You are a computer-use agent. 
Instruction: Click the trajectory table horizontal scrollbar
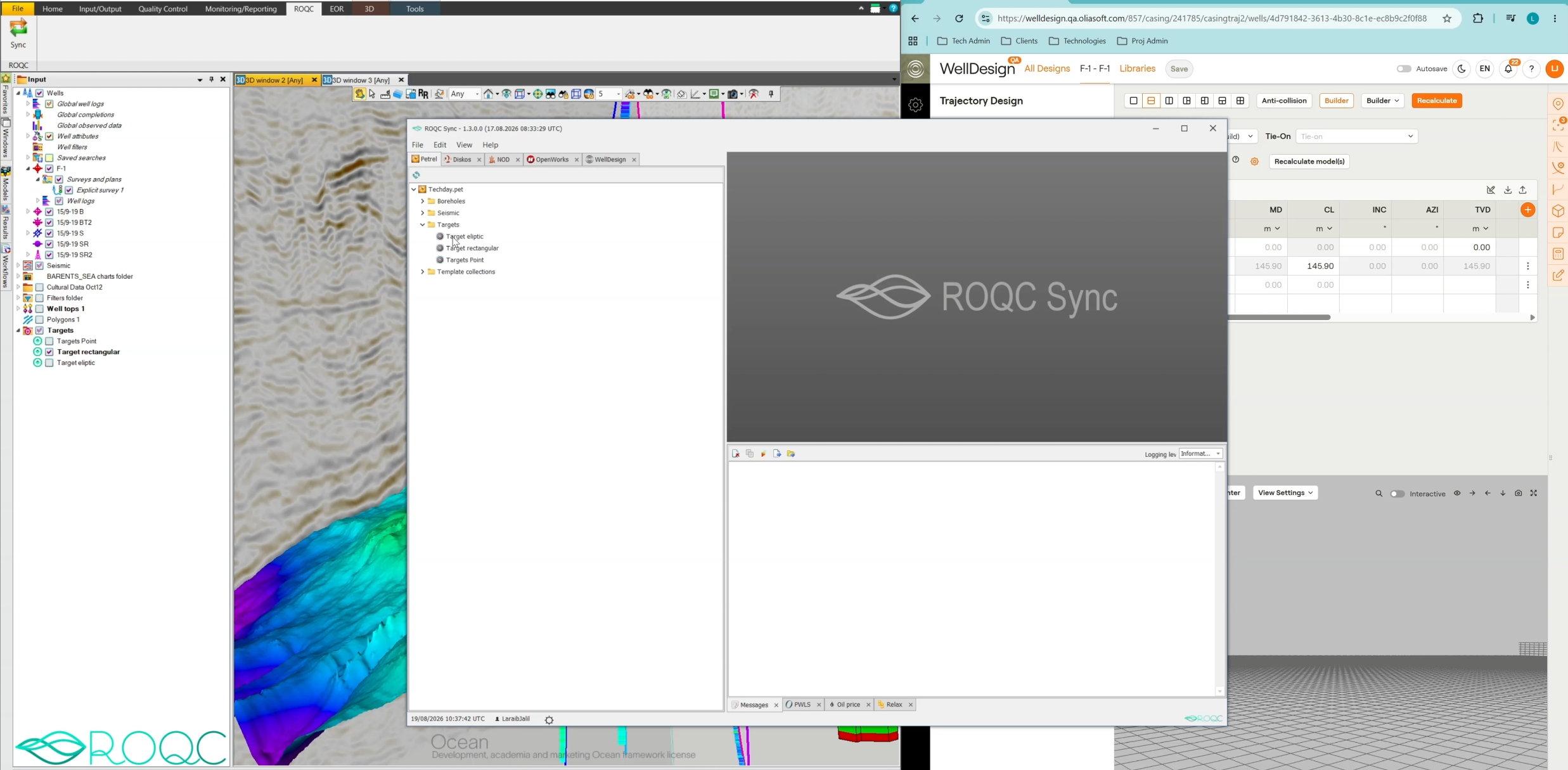click(x=1280, y=318)
